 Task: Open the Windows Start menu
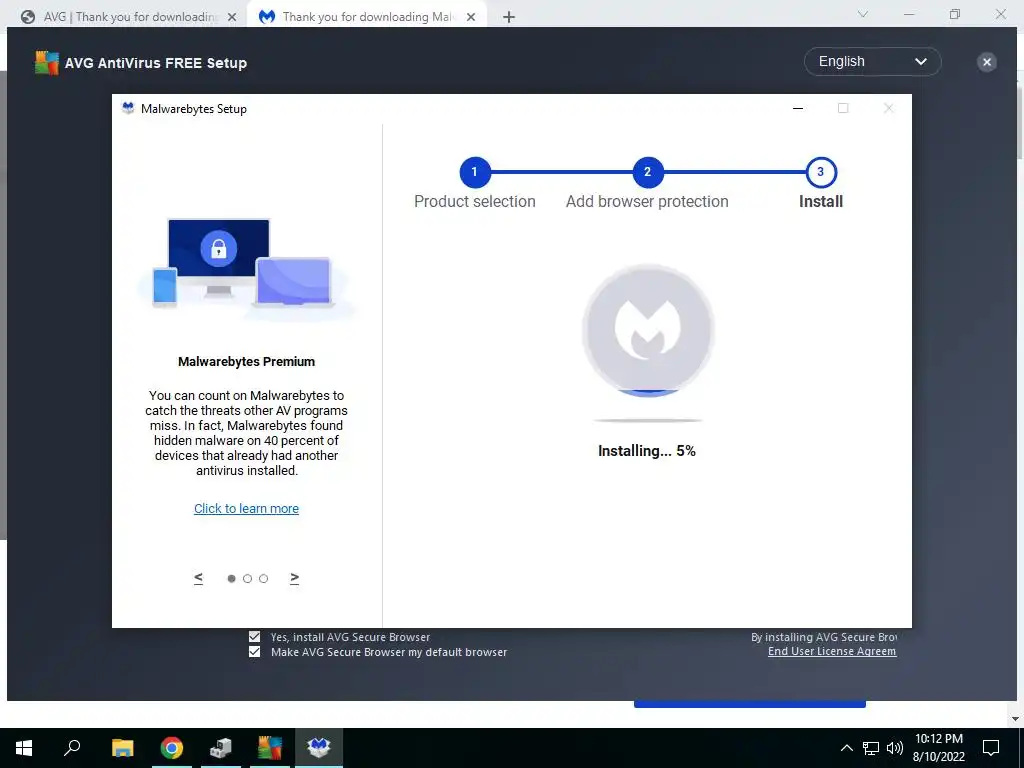pos(24,747)
